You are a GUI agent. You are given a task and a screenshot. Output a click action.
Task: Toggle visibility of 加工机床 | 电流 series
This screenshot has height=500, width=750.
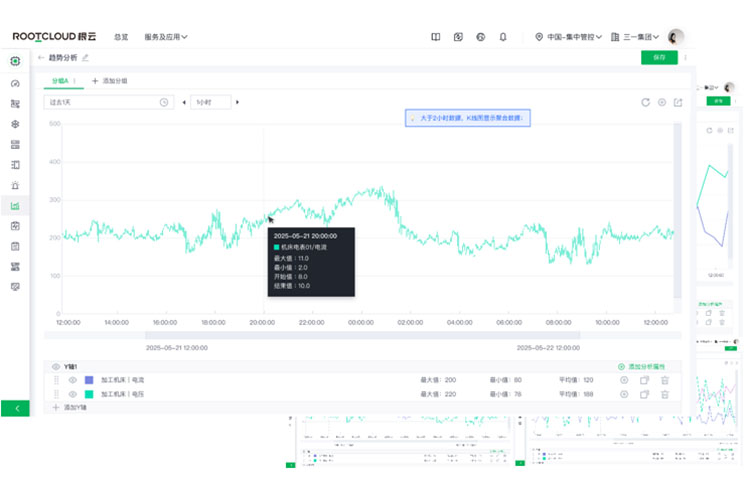pos(72,380)
